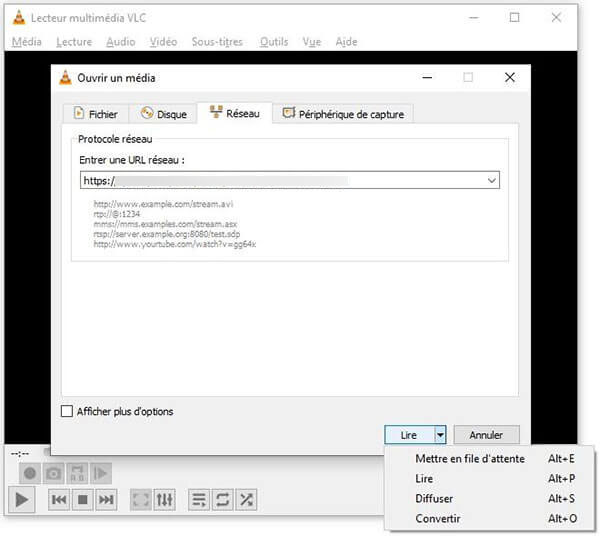Screen dimensions: 600x536
Task: Click the record button icon
Action: click(30, 473)
